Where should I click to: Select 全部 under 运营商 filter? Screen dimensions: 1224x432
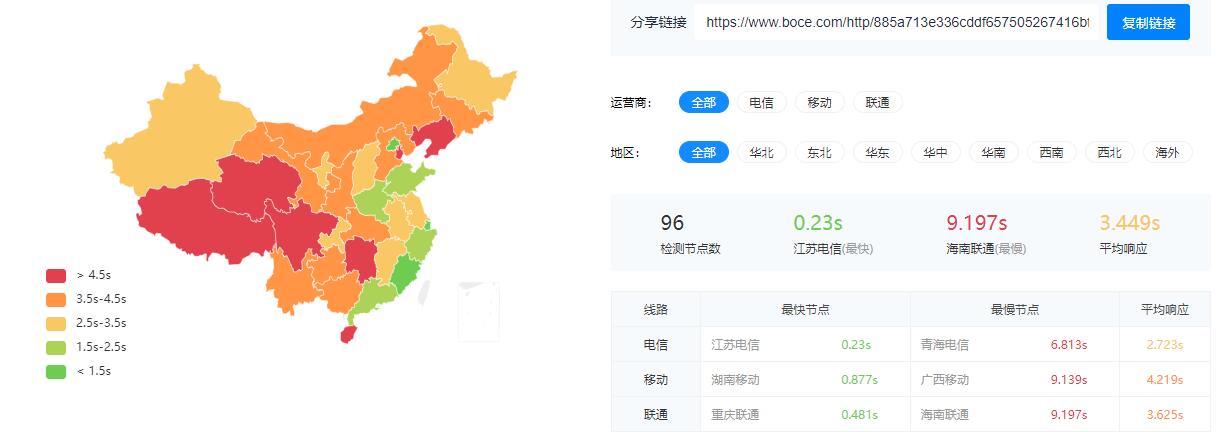(x=704, y=102)
